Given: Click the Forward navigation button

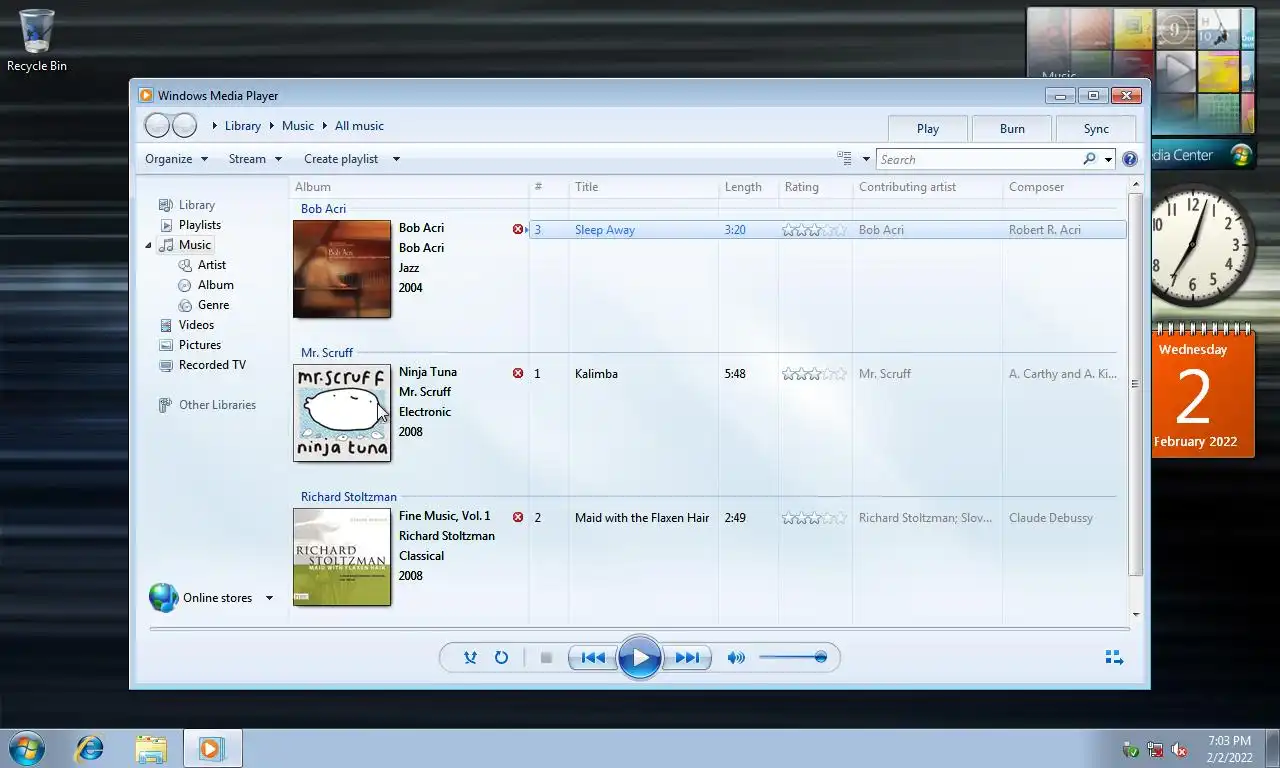Looking at the screenshot, I should coord(184,125).
